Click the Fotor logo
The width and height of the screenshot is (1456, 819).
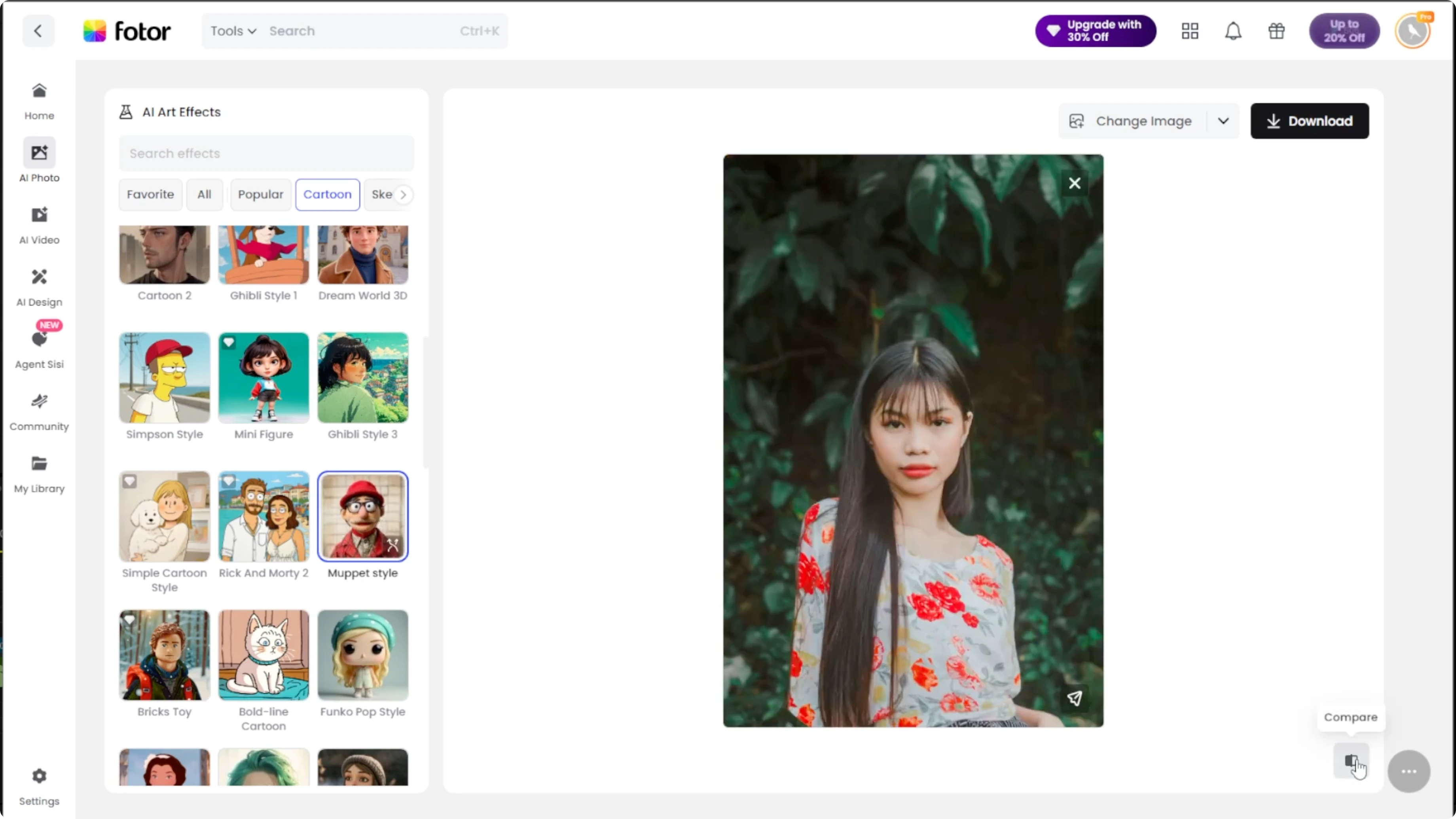click(127, 31)
